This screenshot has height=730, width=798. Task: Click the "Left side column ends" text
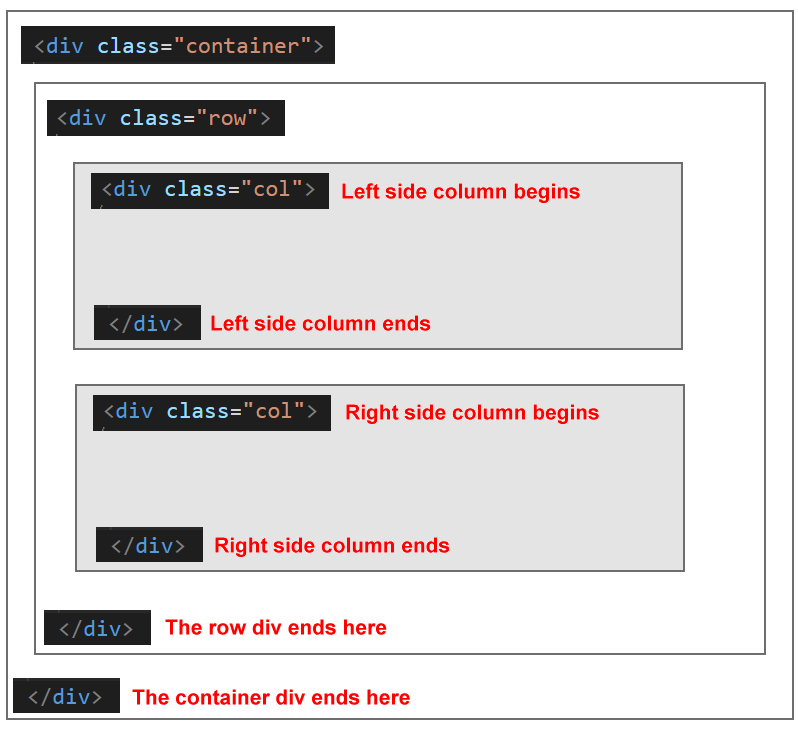pos(320,323)
